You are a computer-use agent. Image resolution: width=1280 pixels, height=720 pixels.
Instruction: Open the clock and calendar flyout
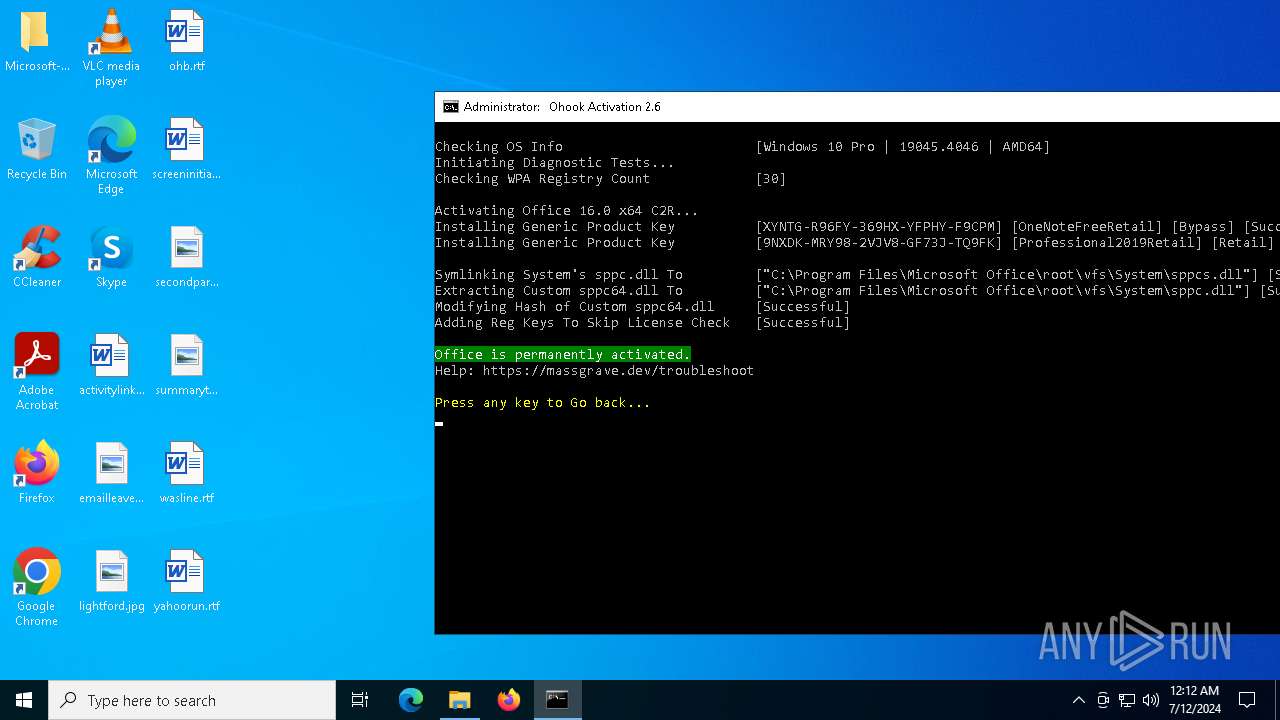[1194, 700]
